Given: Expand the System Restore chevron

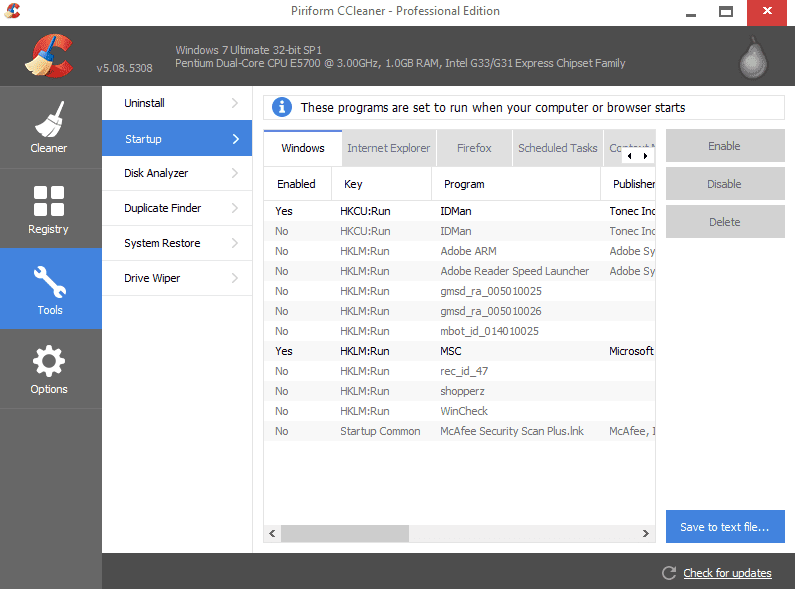Looking at the screenshot, I should pyautogui.click(x=235, y=243).
